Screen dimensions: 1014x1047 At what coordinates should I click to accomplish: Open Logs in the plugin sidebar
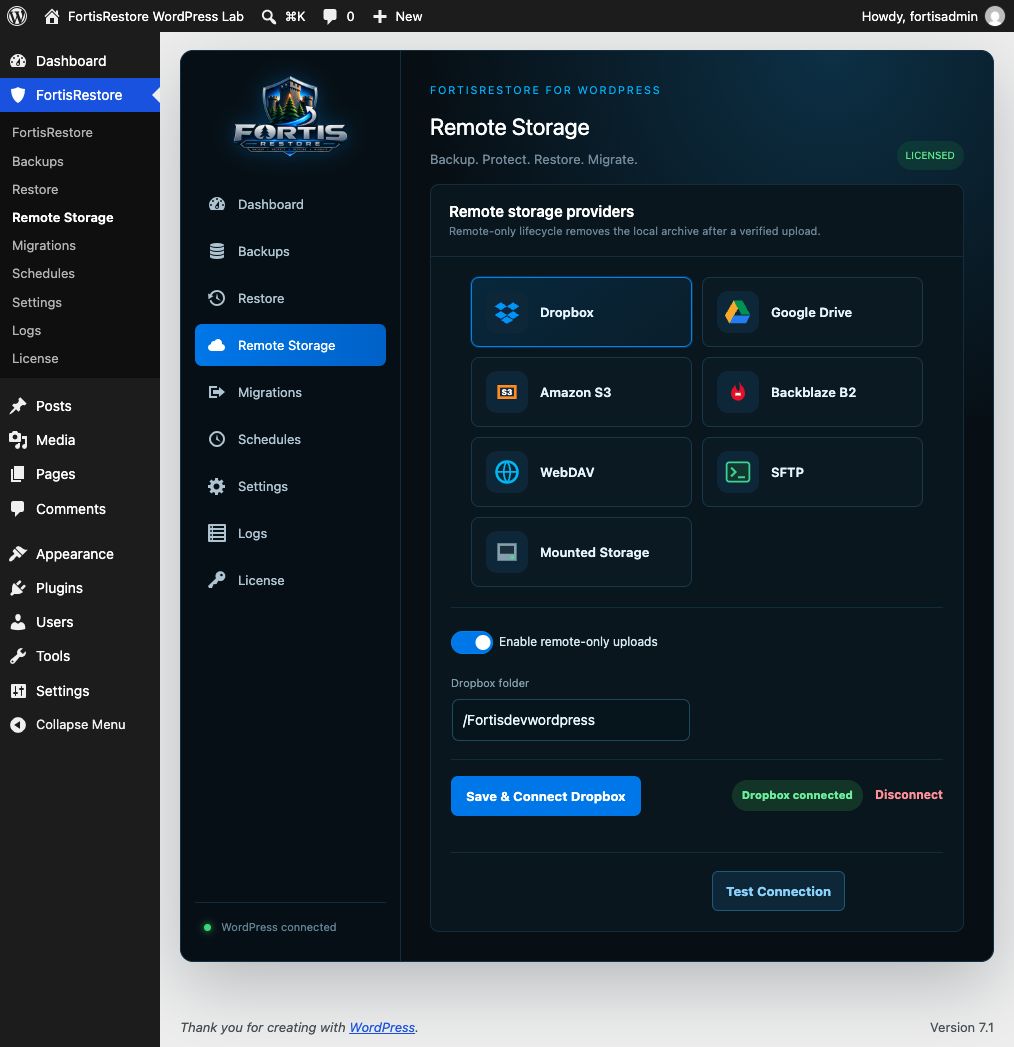[x=290, y=534]
